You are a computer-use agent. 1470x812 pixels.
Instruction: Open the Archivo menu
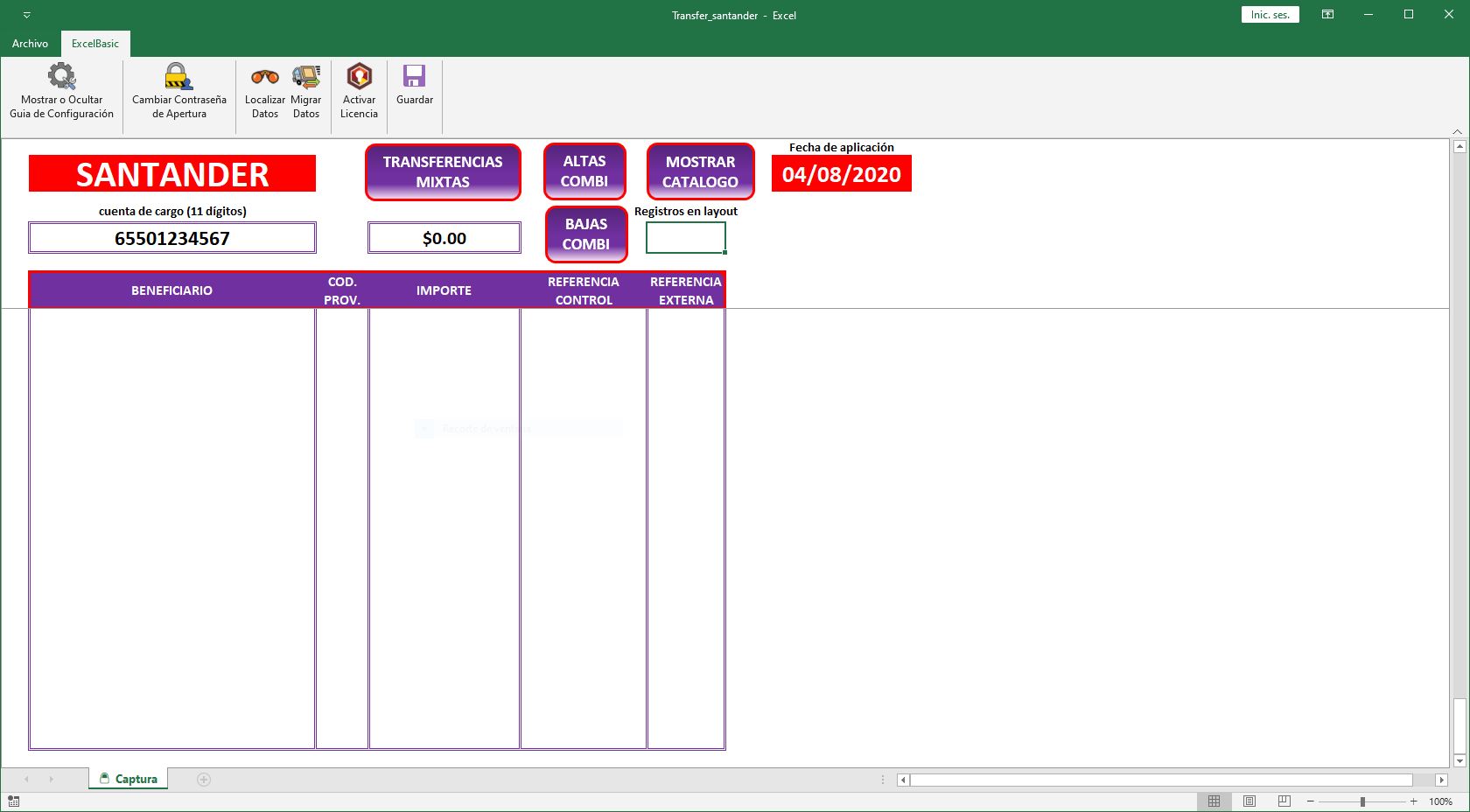point(30,44)
